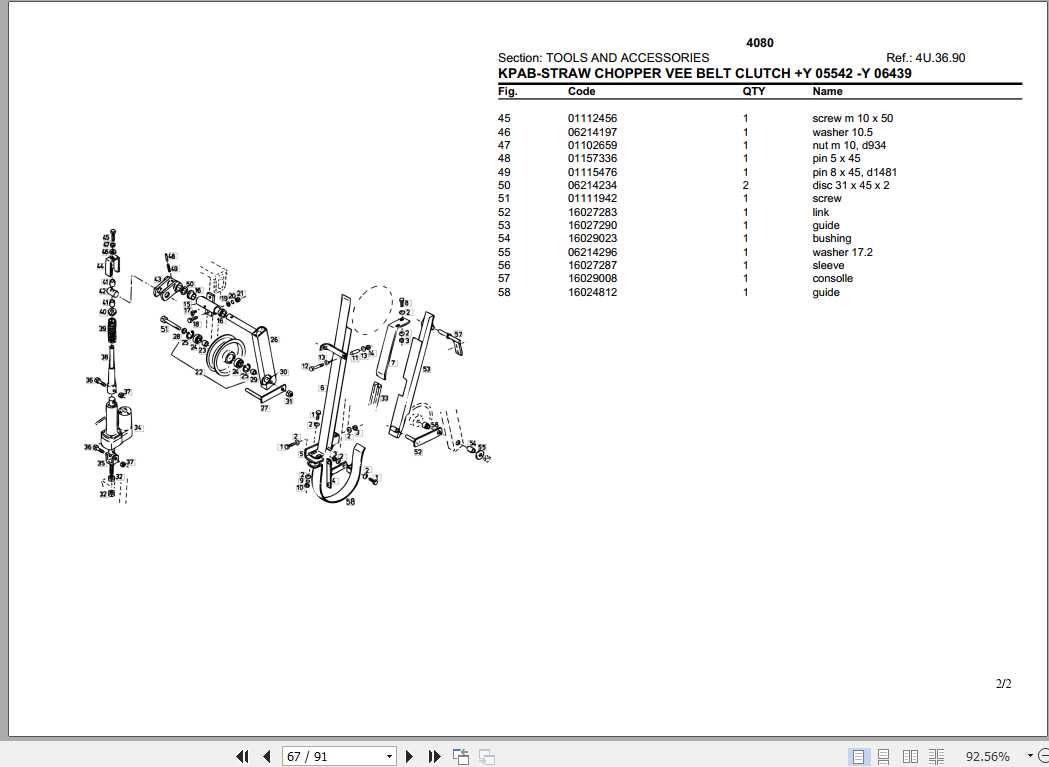Click 'washer 17.2' name
This screenshot has width=1049, height=767.
(842, 252)
